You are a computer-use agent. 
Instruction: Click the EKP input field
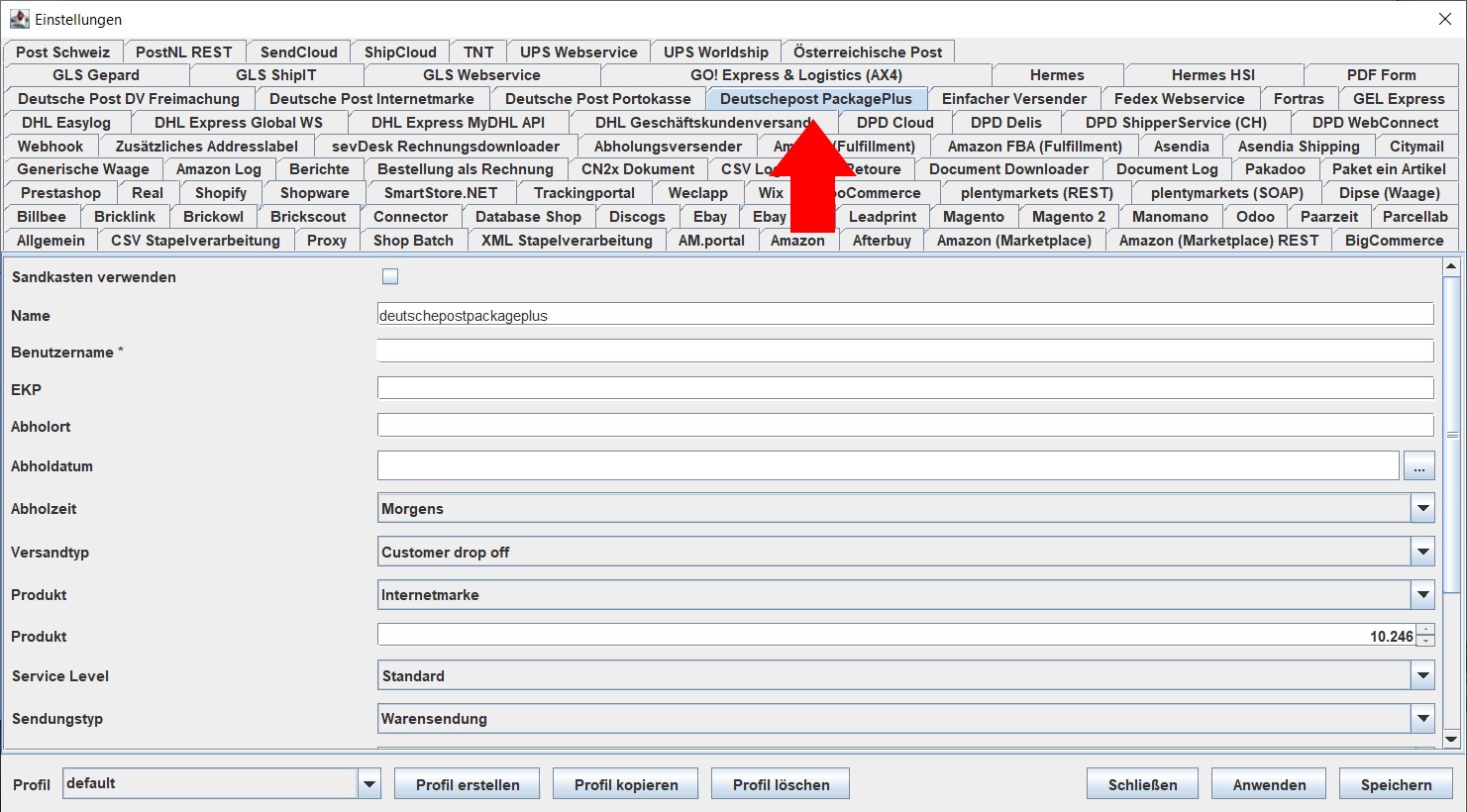tap(905, 389)
